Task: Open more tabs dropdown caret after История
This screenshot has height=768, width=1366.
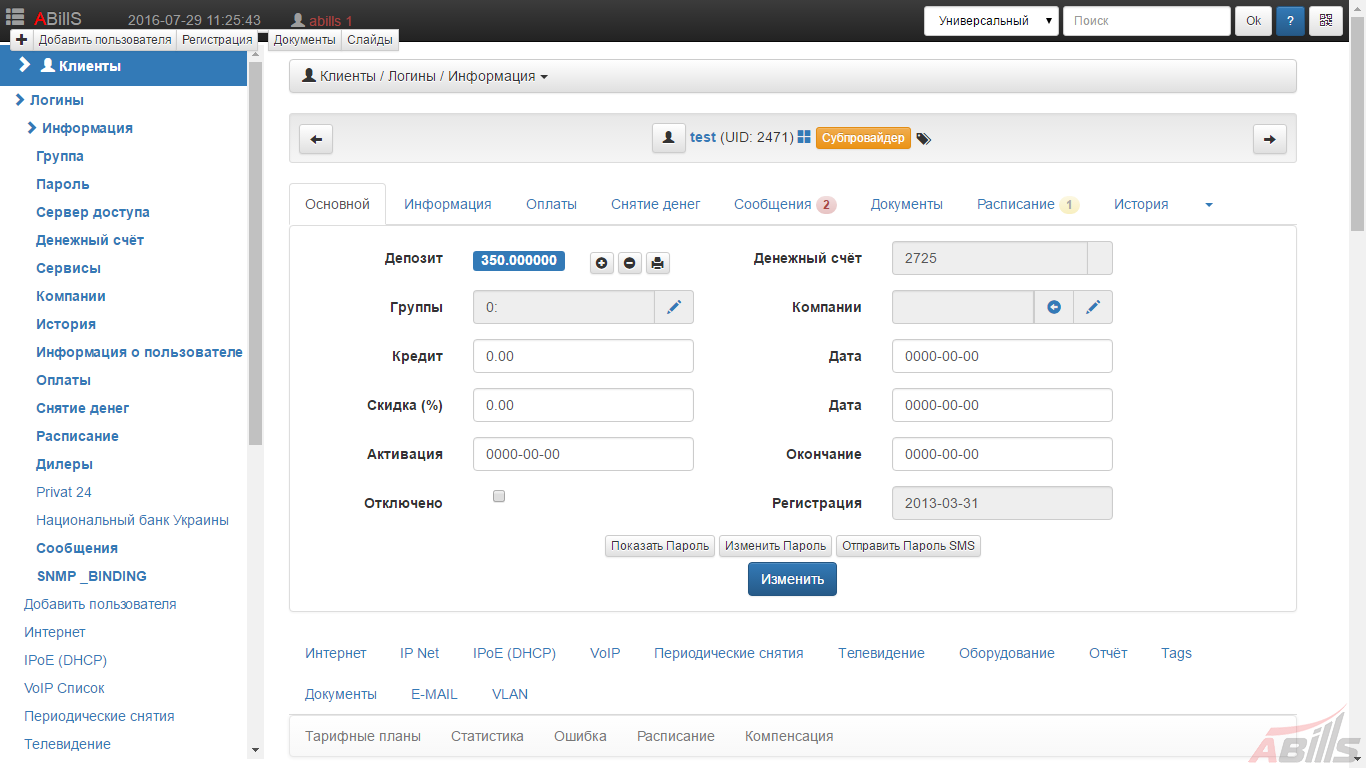Action: [1209, 204]
